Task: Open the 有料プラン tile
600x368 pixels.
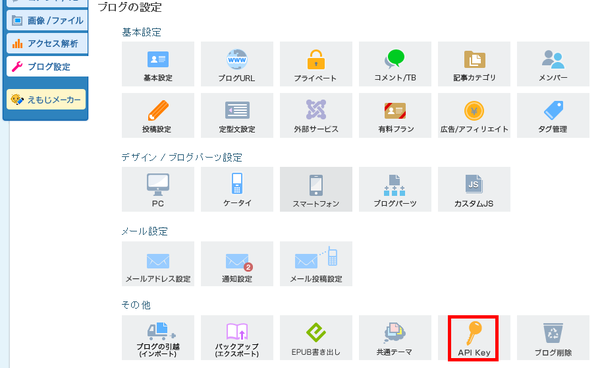Action: point(395,115)
